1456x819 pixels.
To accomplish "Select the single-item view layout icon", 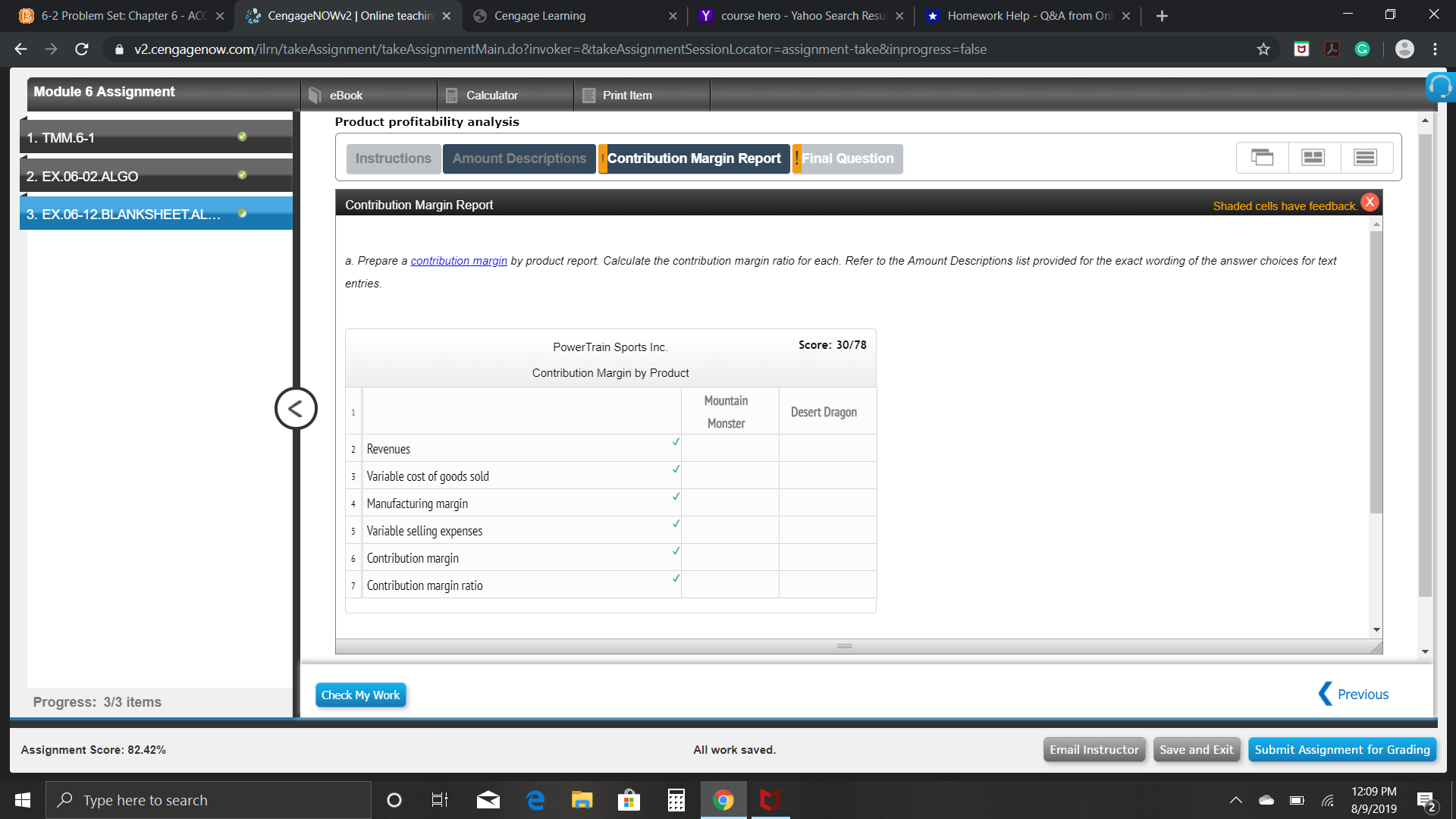I will pos(1262,157).
